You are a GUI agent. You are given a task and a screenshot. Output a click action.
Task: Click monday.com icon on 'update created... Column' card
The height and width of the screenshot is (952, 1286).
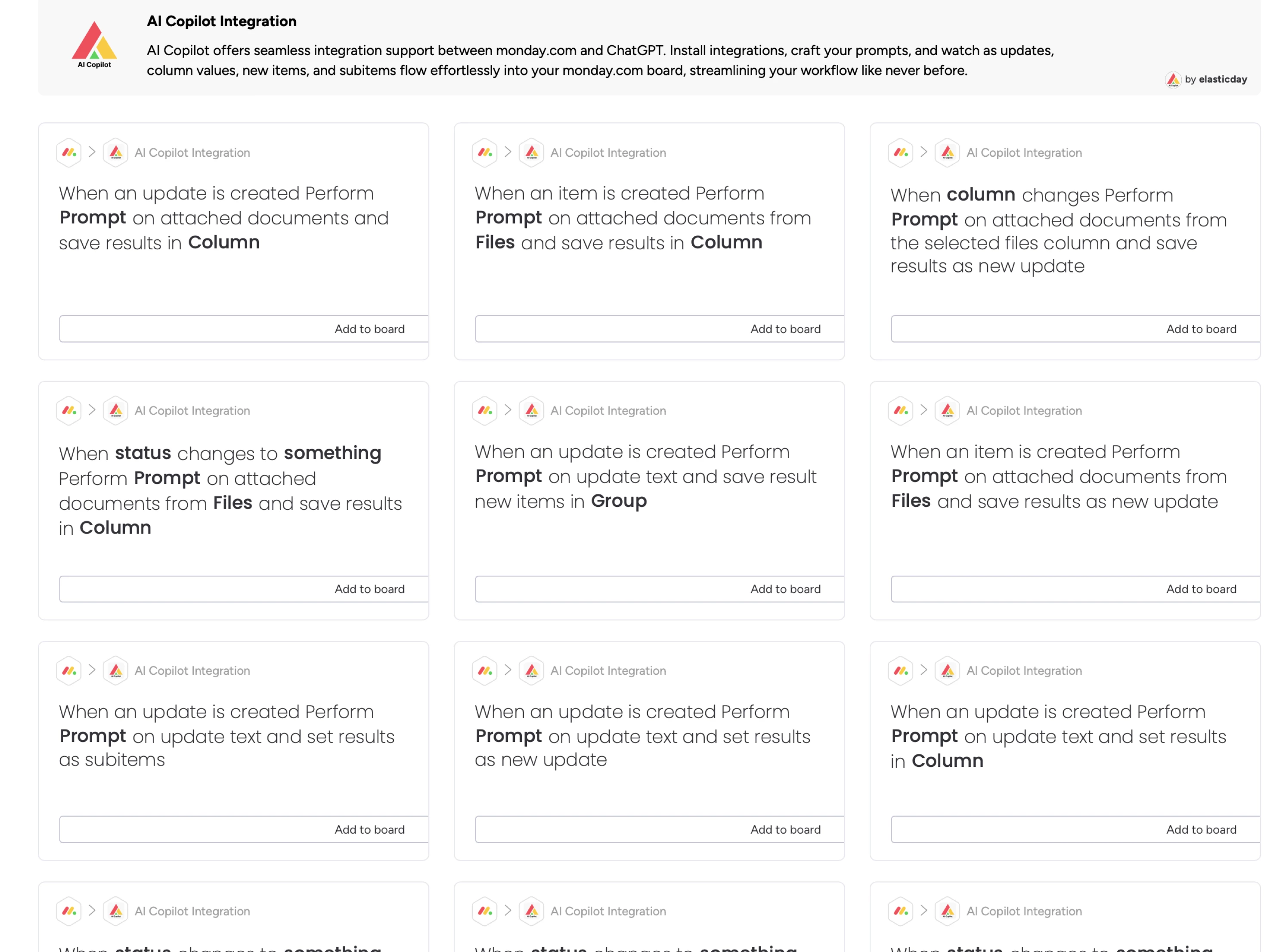tap(69, 153)
